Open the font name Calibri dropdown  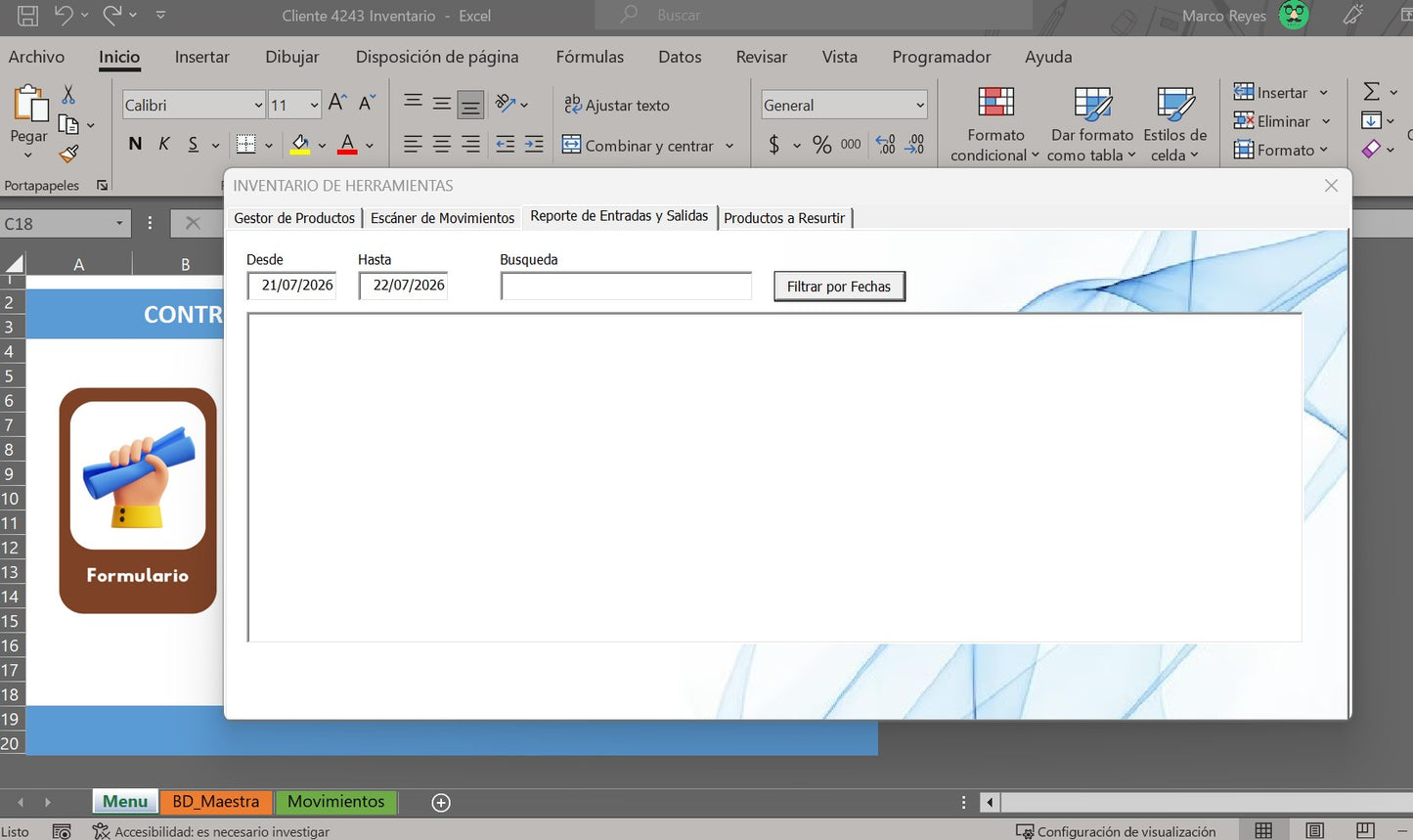pyautogui.click(x=258, y=106)
